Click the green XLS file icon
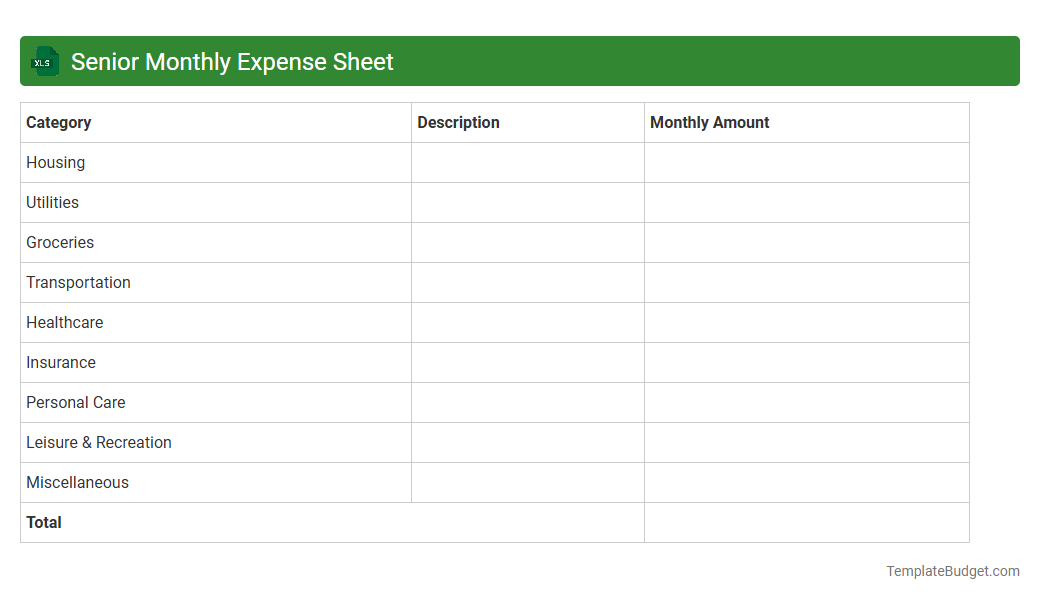This screenshot has width=1040, height=600. [44, 61]
